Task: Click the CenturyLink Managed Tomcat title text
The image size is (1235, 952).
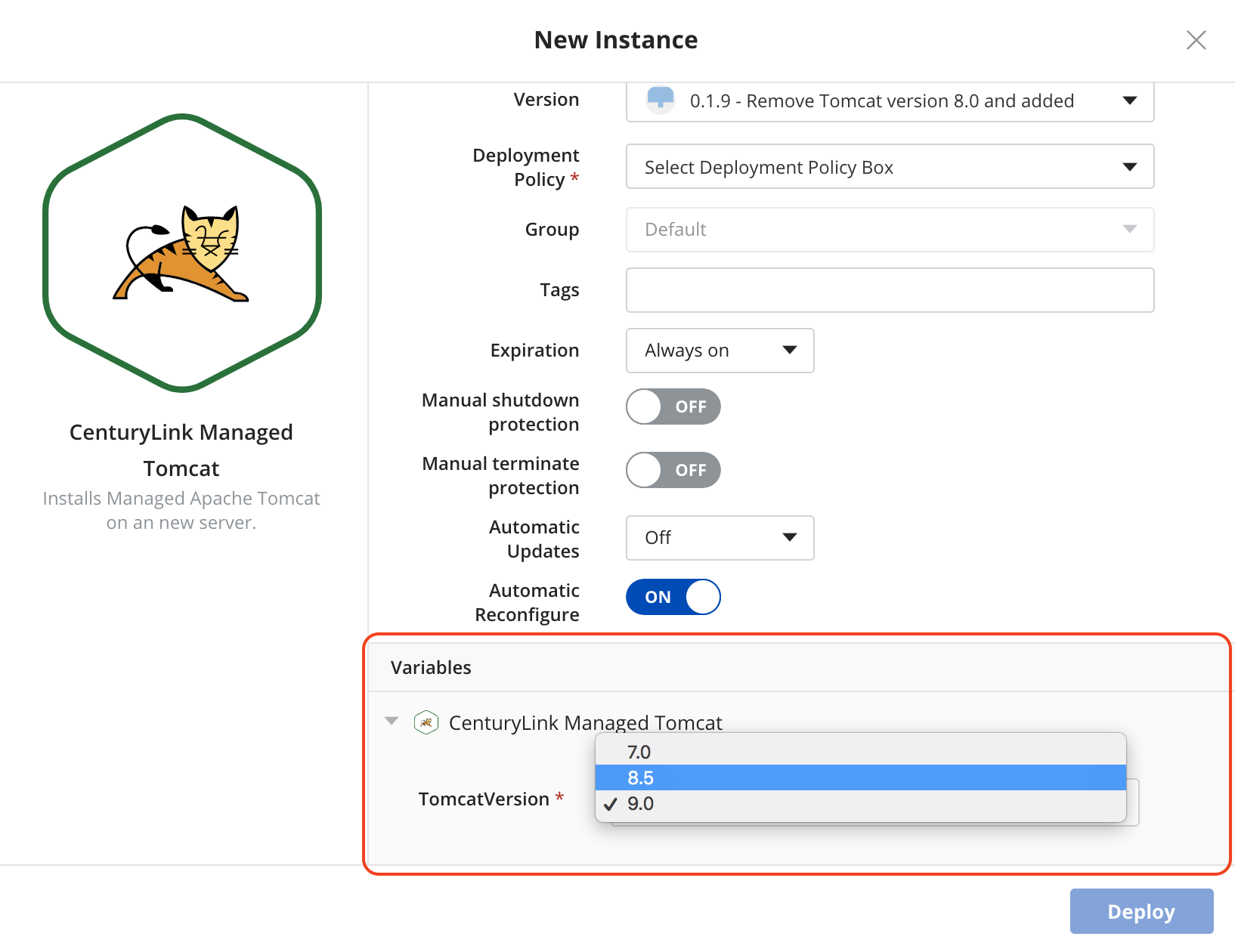Action: point(181,450)
